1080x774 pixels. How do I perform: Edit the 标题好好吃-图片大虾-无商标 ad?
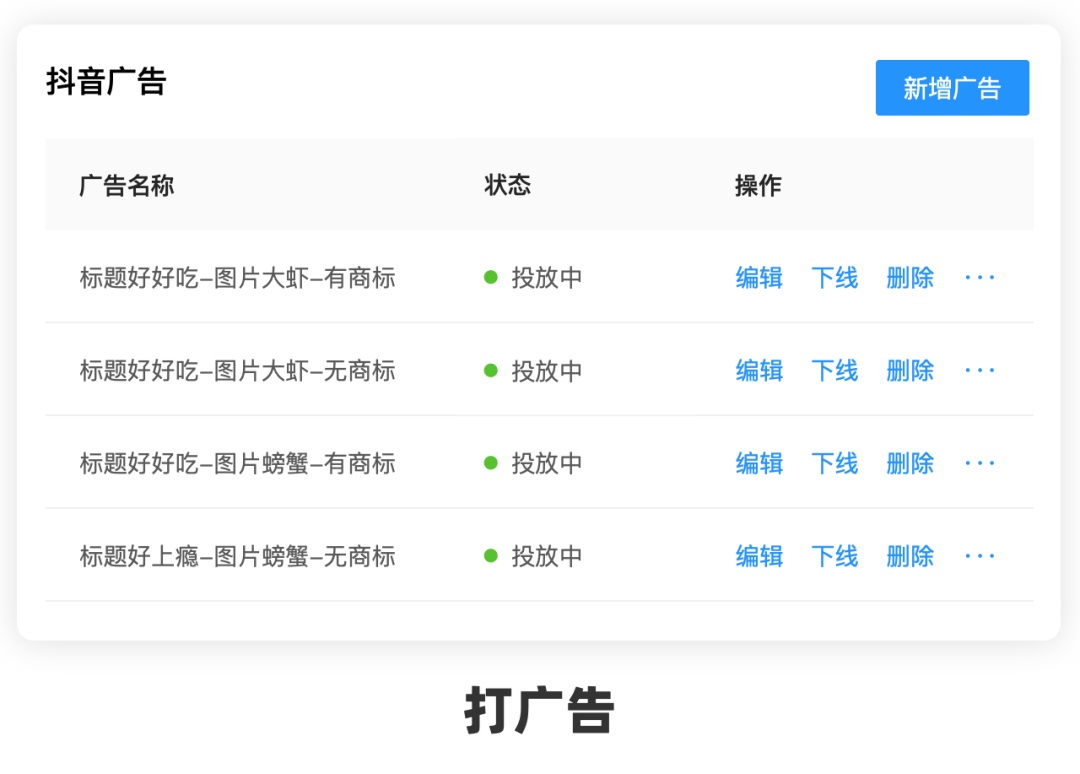point(759,370)
